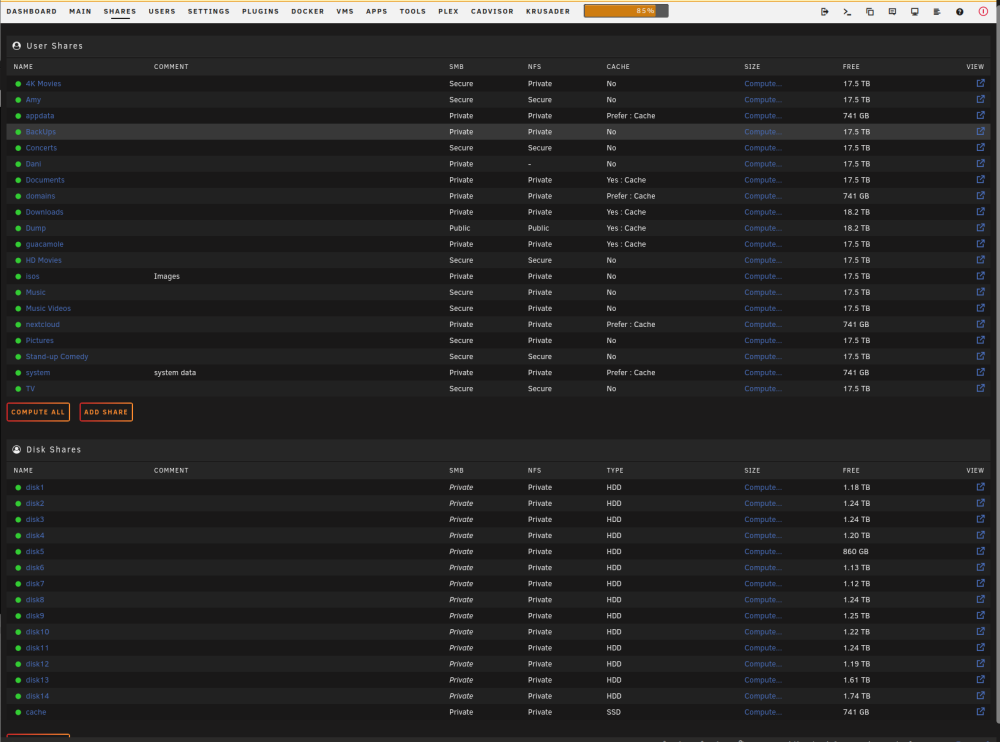Browse disk14 with view icon
The width and height of the screenshot is (1000, 742).
point(980,695)
